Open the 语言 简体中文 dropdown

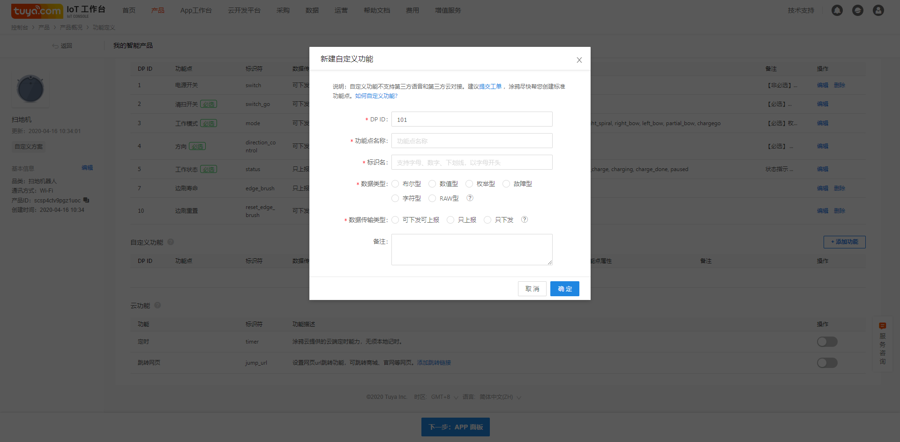(500, 397)
